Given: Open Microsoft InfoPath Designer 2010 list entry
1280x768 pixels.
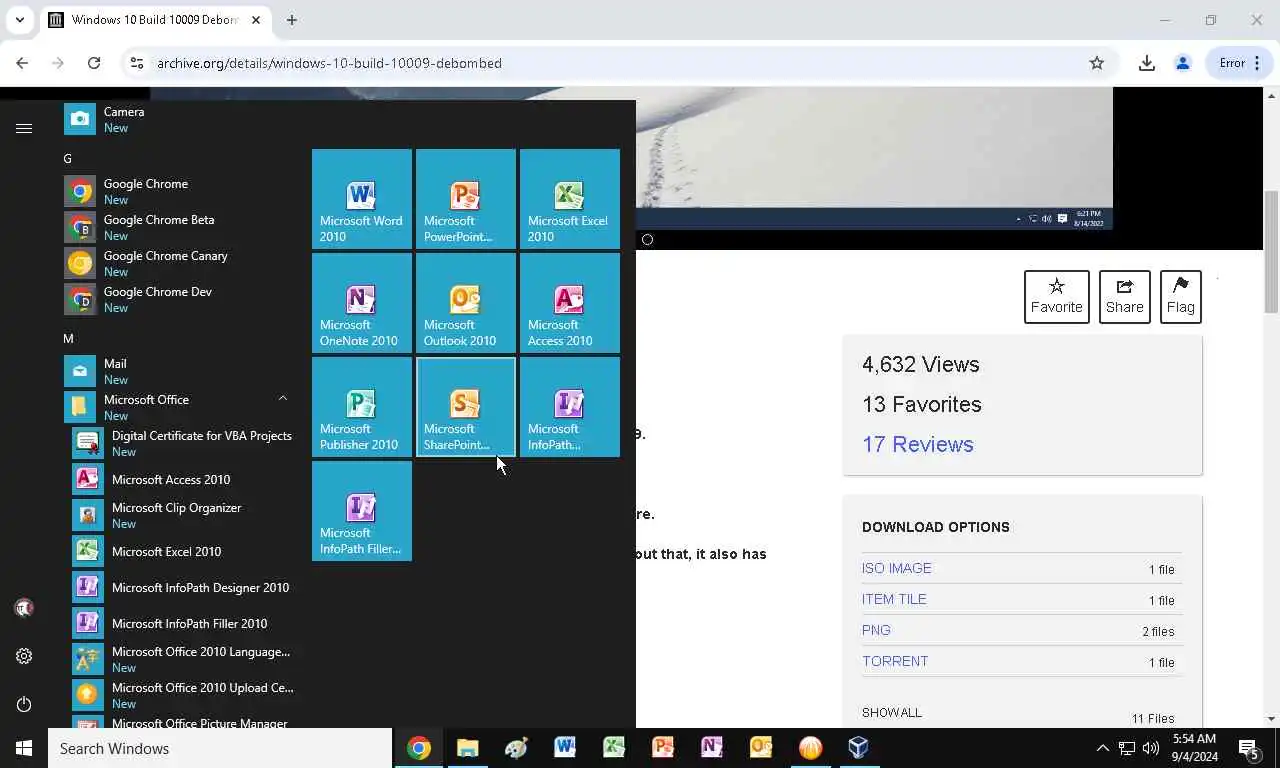Looking at the screenshot, I should [184, 587].
